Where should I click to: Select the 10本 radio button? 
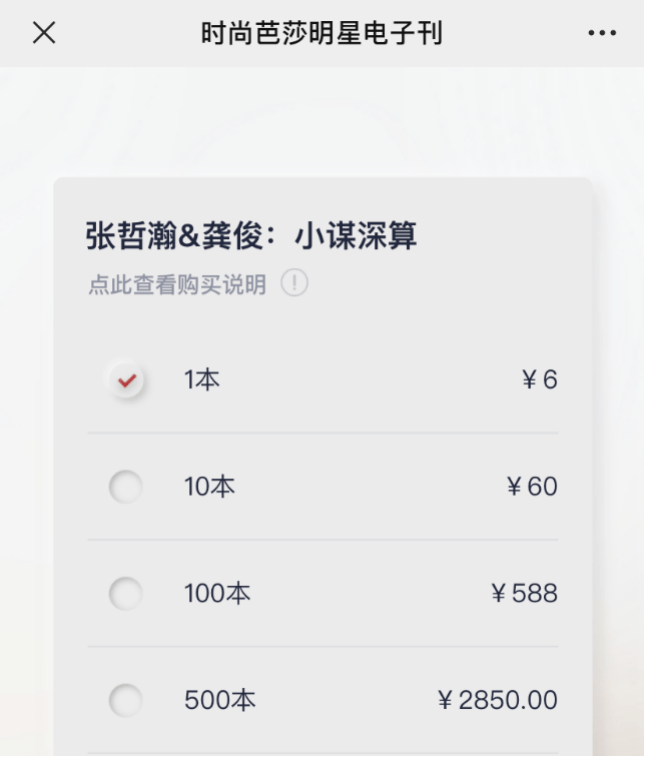[126, 488]
